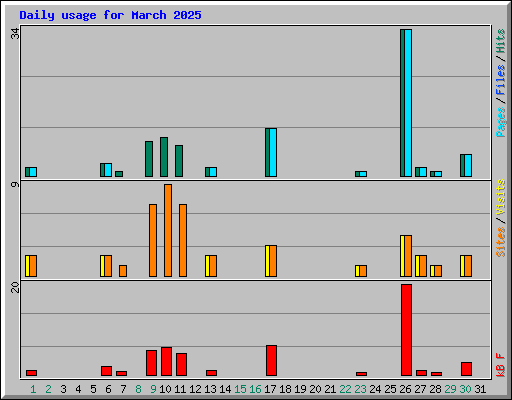Click the orange sites bar for day 28
Screen dimensions: 512x400
tap(438, 271)
